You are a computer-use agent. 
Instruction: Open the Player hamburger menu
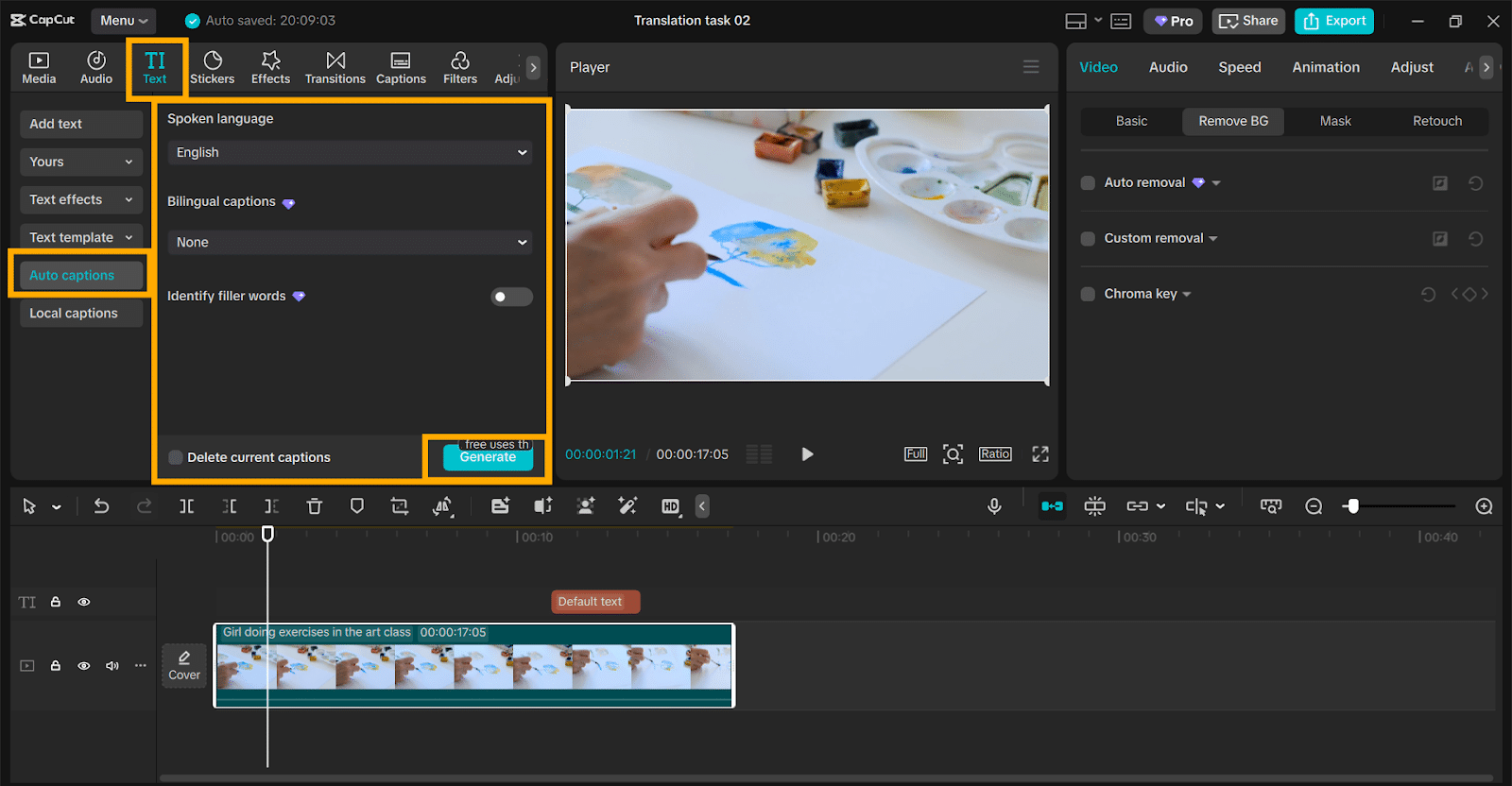1031,67
